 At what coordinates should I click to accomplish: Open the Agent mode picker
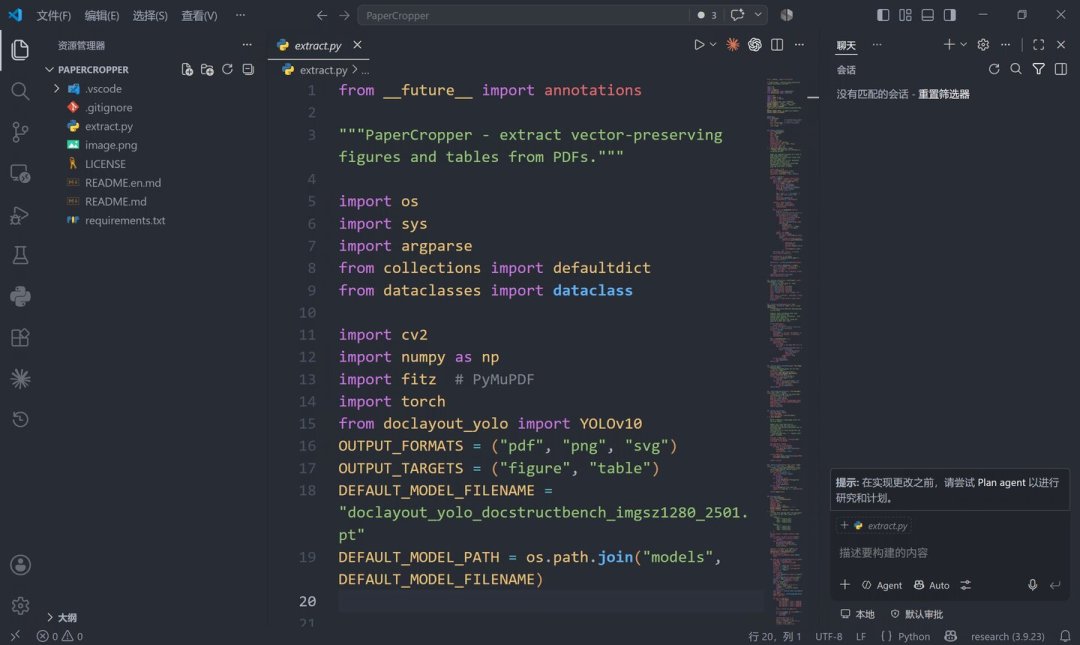882,585
